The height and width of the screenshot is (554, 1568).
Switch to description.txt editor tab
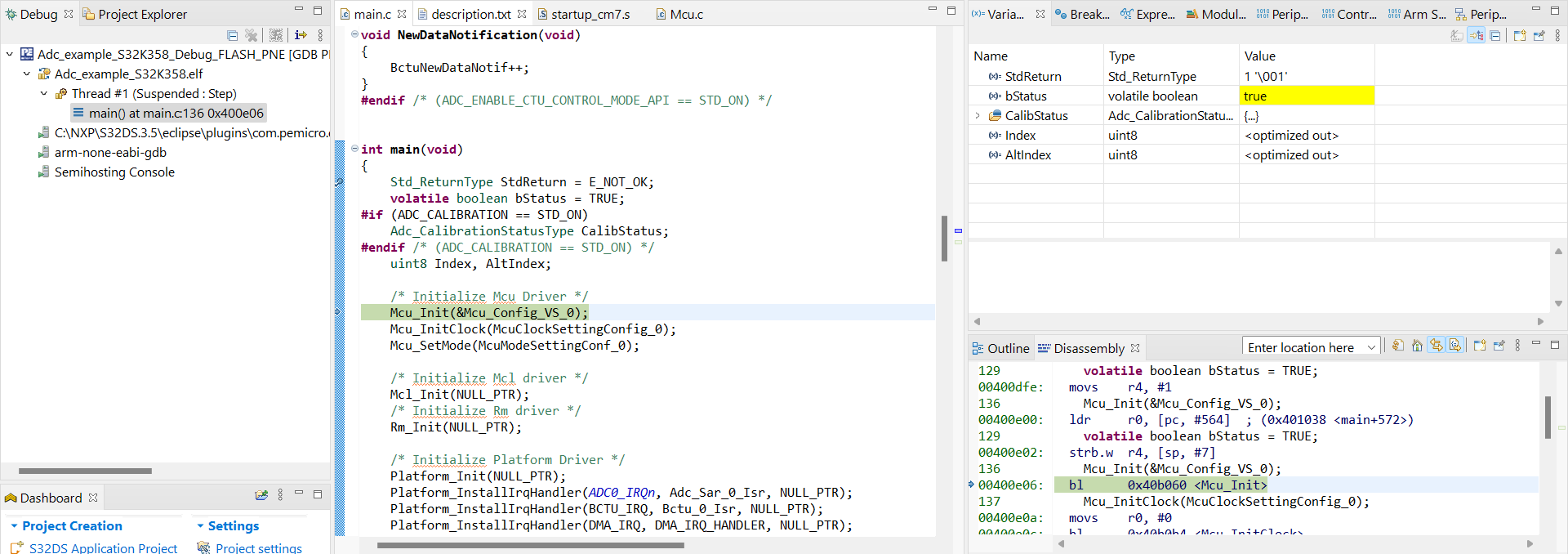(471, 14)
